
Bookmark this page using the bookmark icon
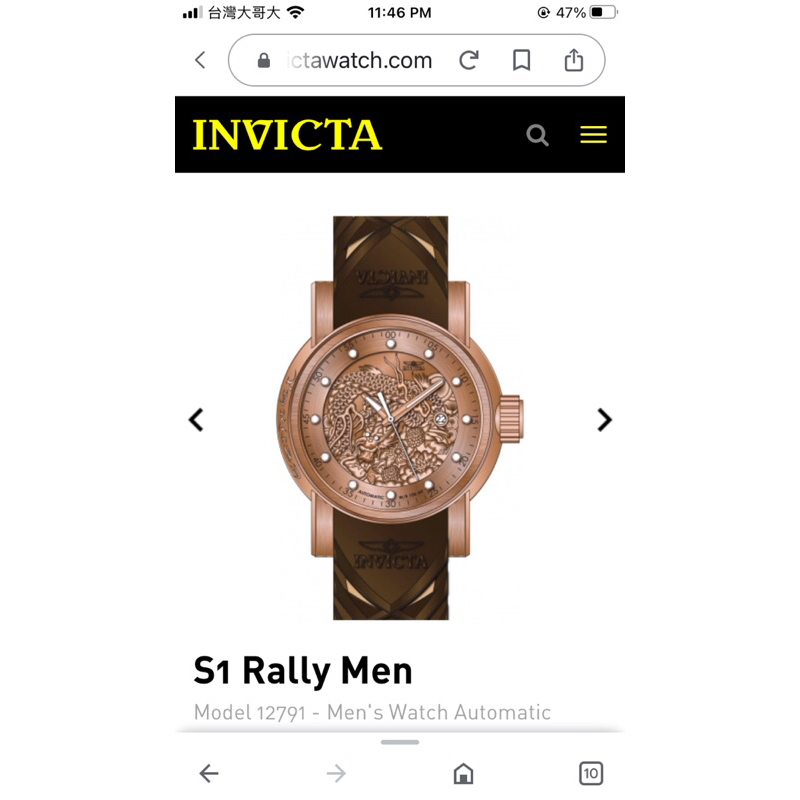tap(521, 60)
